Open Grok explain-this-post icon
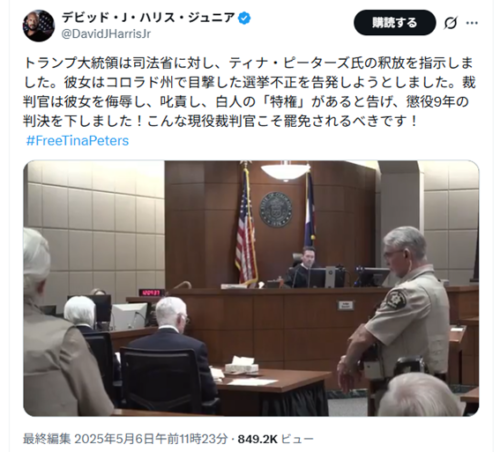The height and width of the screenshot is (452, 500). pyautogui.click(x=450, y=23)
